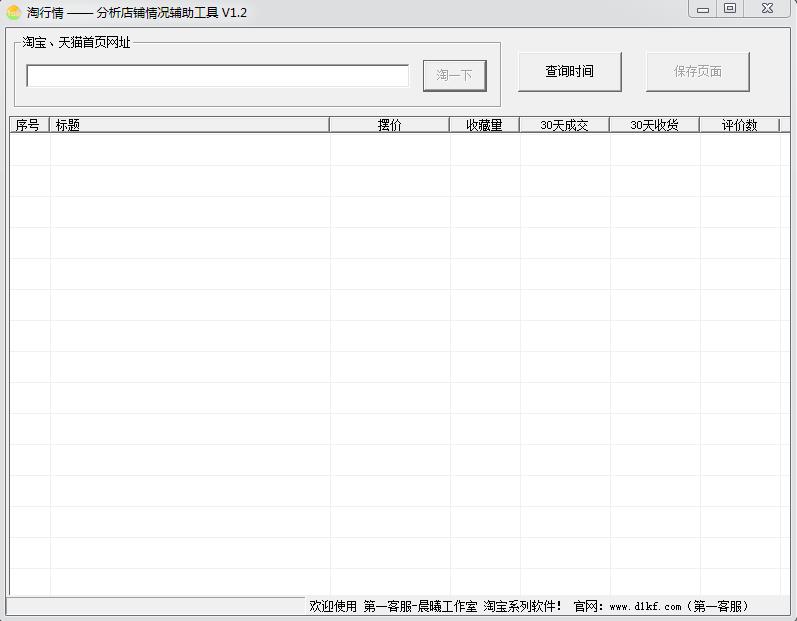Image resolution: width=797 pixels, height=621 pixels.
Task: Click the 查询时间 button
Action: 569,72
